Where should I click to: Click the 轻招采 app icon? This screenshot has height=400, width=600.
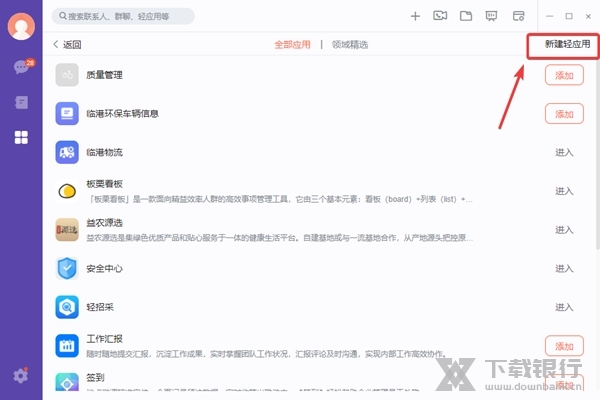click(67, 307)
